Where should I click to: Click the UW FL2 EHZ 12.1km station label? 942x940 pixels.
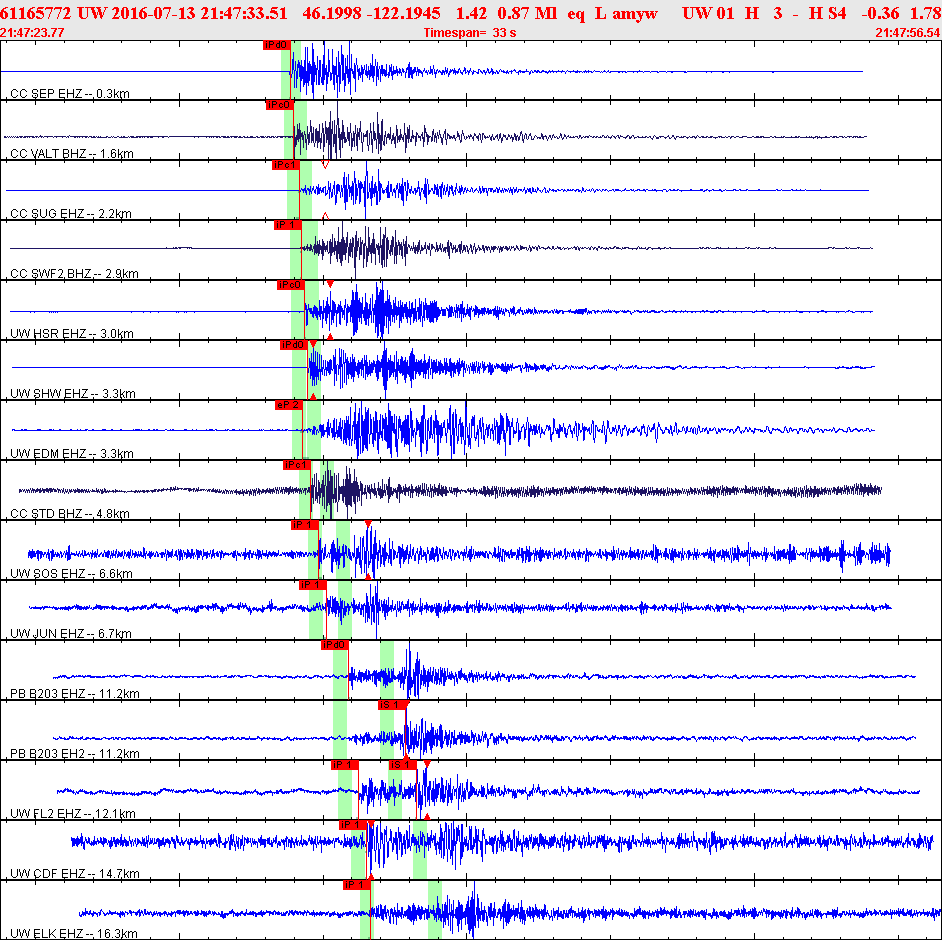pos(73,814)
